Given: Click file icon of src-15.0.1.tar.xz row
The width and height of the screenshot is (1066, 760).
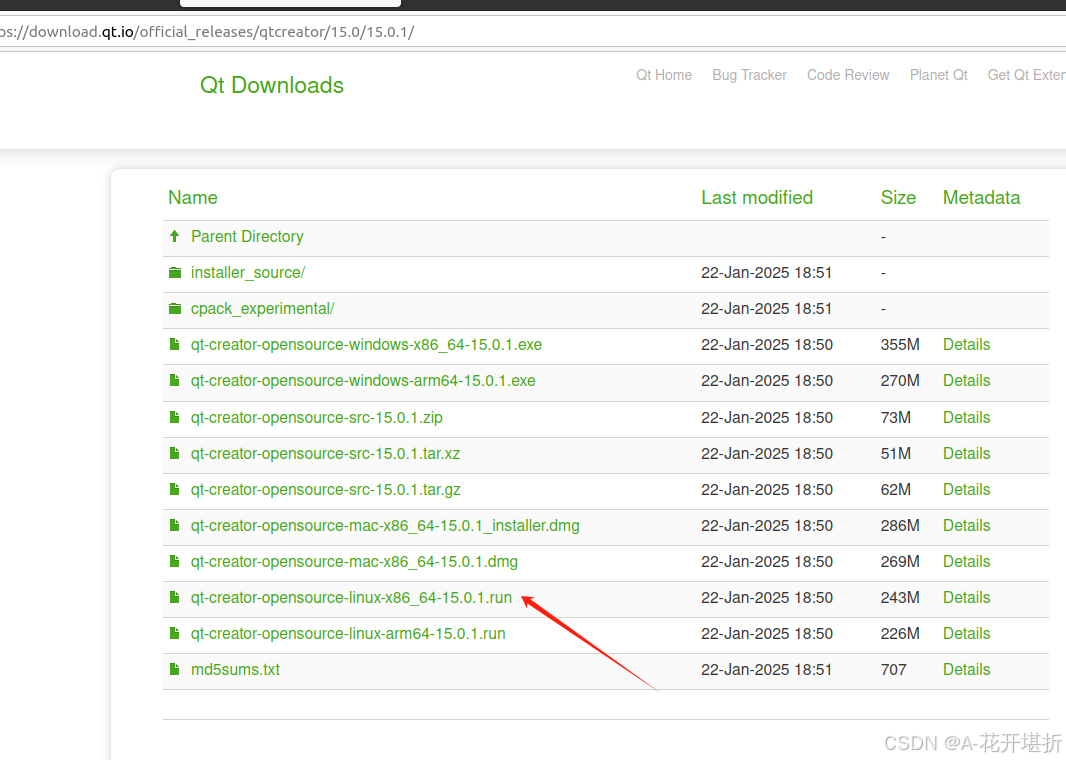Looking at the screenshot, I should click(x=175, y=453).
